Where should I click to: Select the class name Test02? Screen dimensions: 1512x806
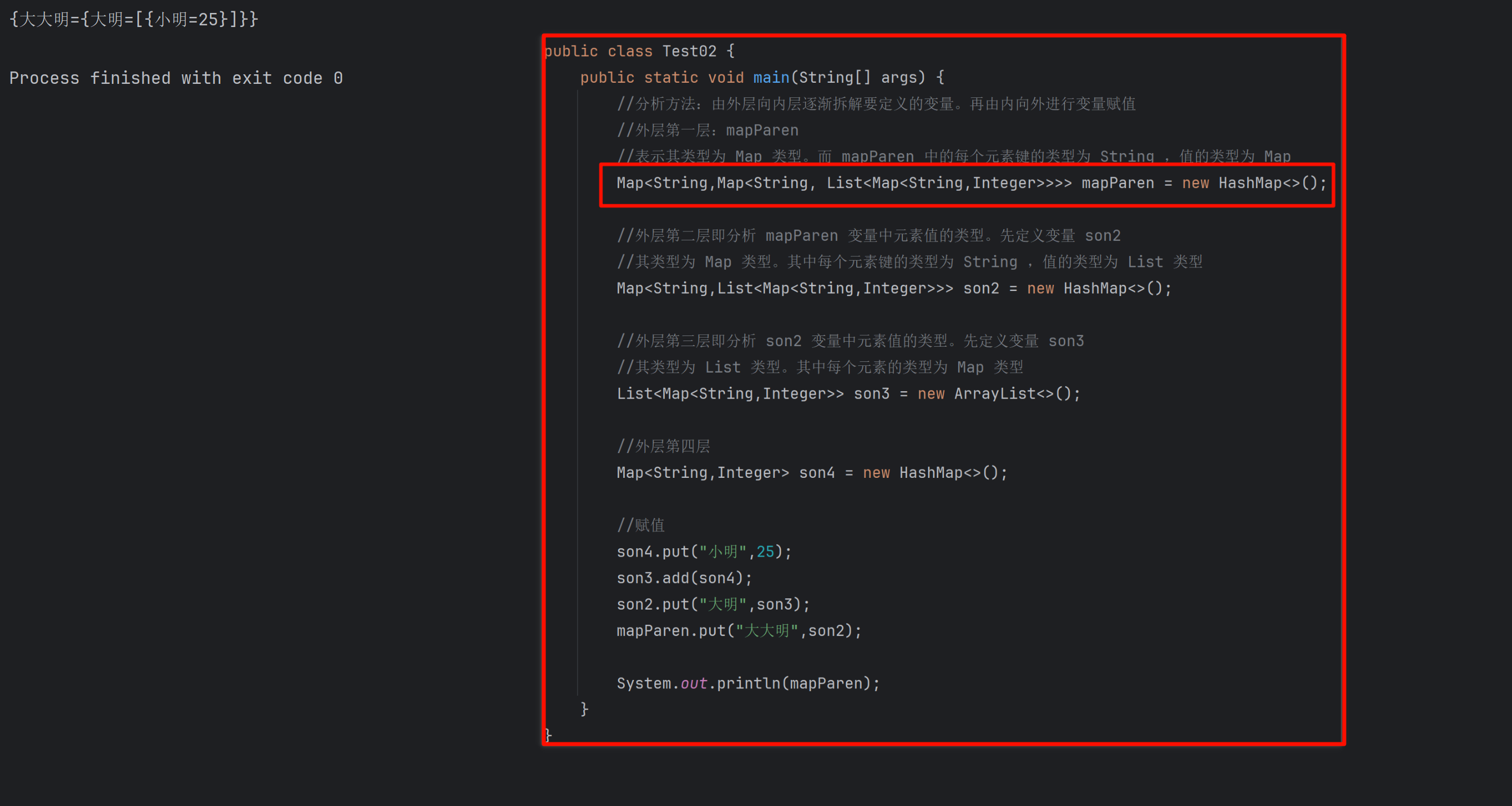tap(690, 51)
